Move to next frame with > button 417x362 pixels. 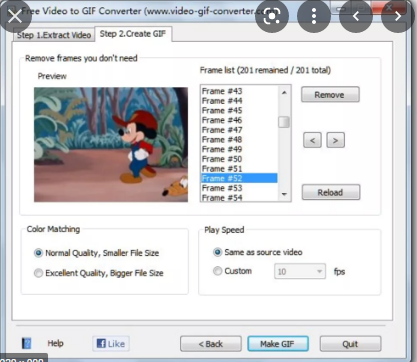335,140
